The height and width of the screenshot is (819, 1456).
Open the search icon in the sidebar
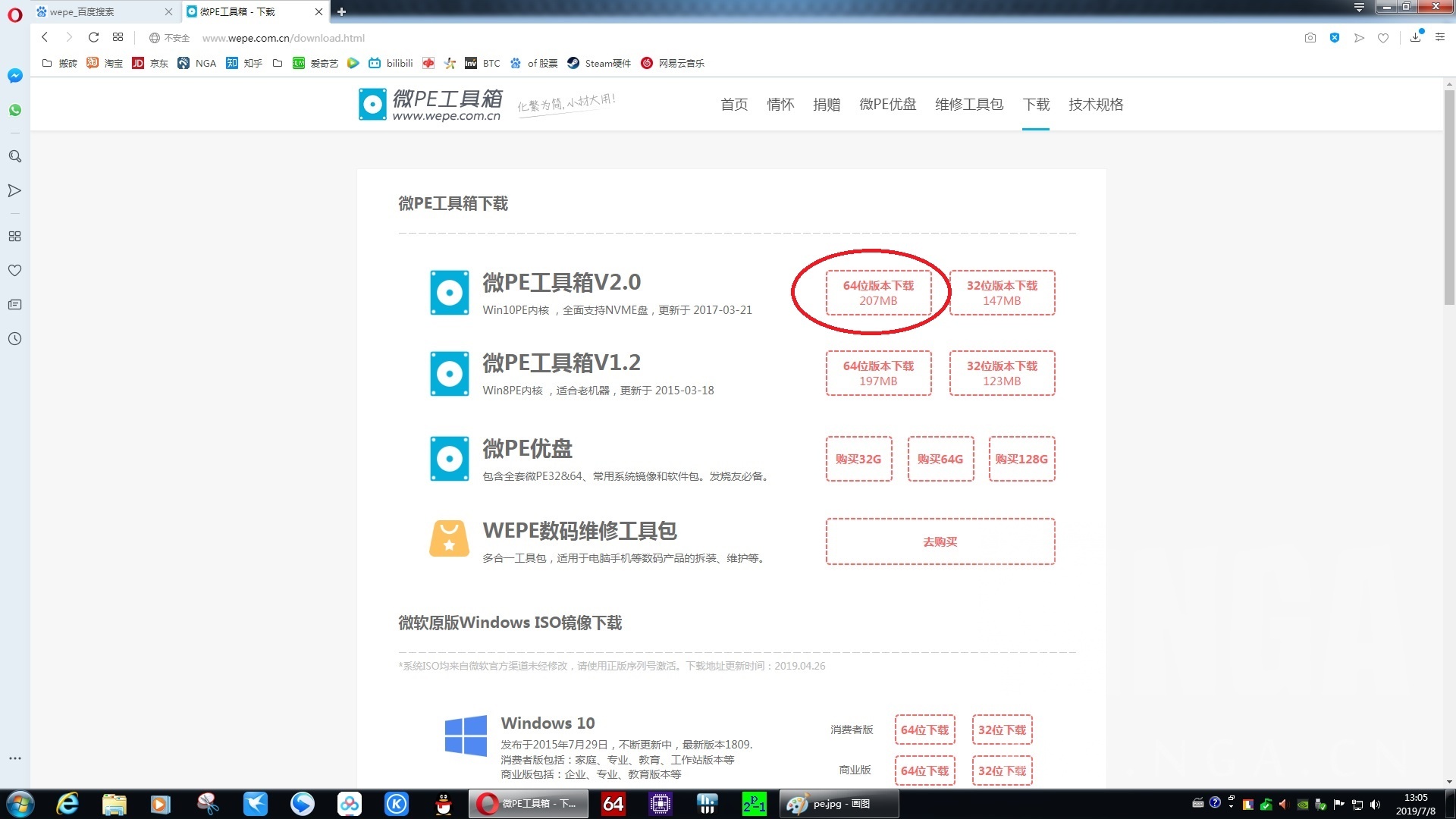14,156
